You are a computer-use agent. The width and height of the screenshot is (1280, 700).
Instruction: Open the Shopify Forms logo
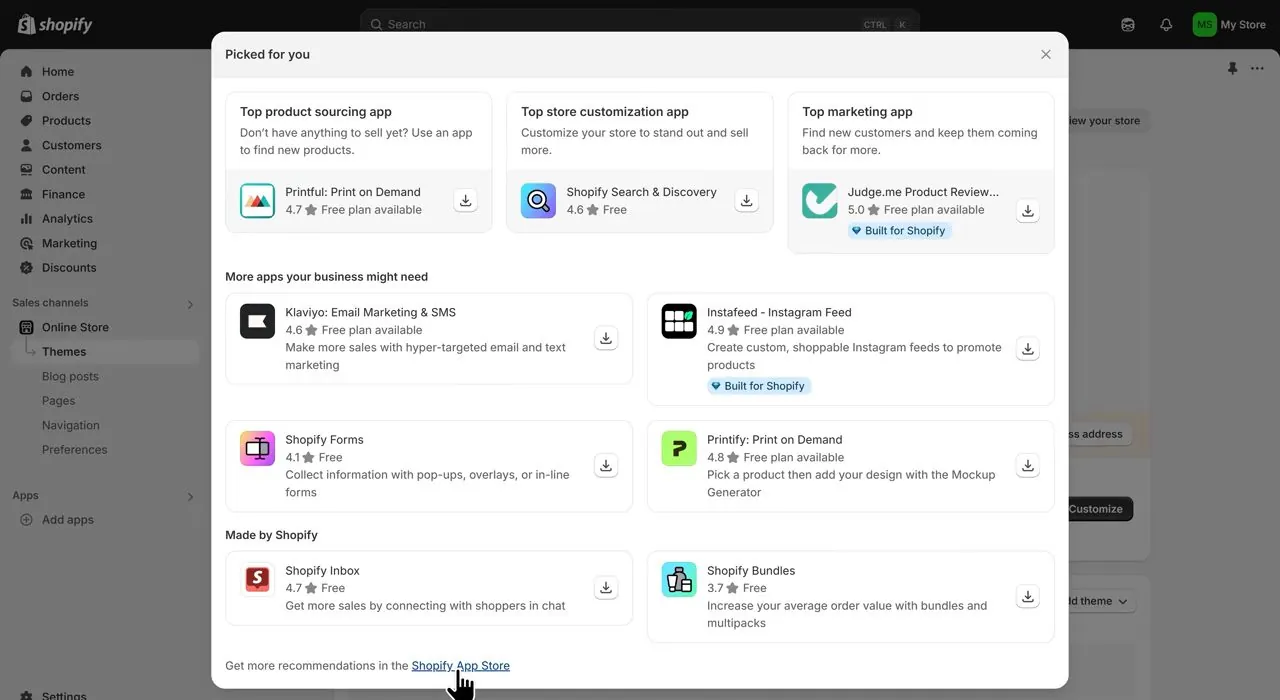pos(257,449)
